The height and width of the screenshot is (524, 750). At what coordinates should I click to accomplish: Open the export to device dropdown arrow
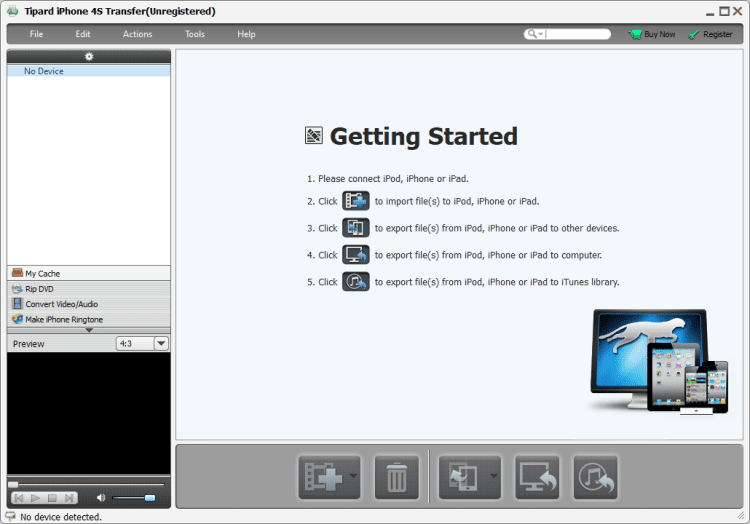(494, 476)
